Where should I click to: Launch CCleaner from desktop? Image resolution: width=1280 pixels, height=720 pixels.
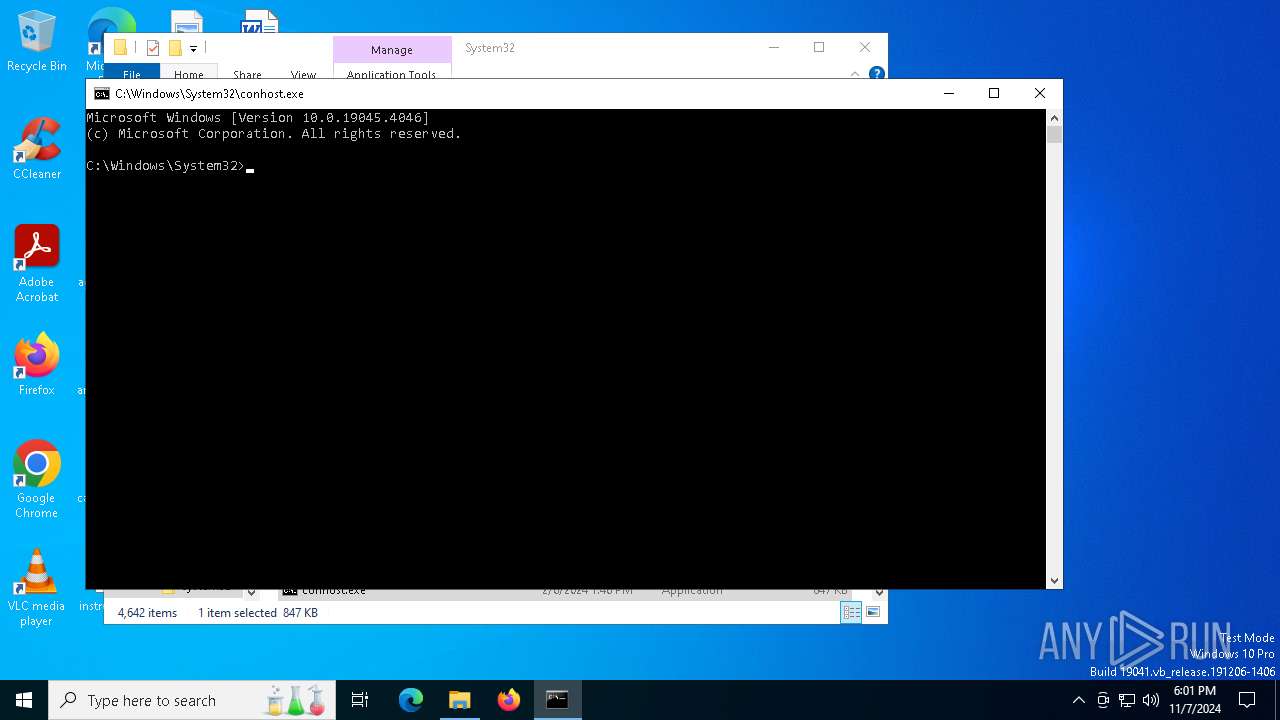coord(37,149)
